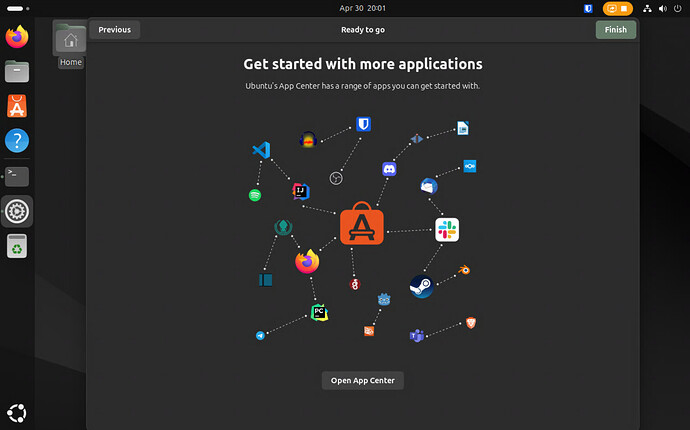Click the Bitwarden shield icon in illustration

coord(363,124)
